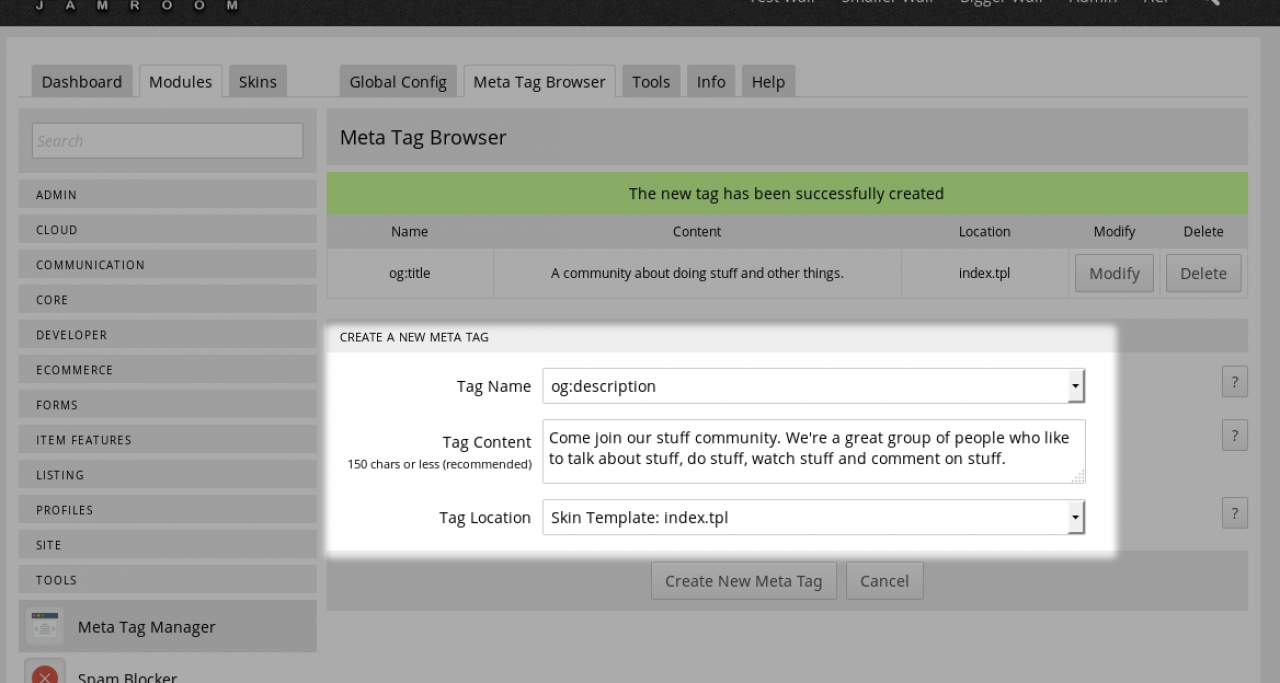
Task: Show help for the Tag Content field
Action: [1234, 435]
